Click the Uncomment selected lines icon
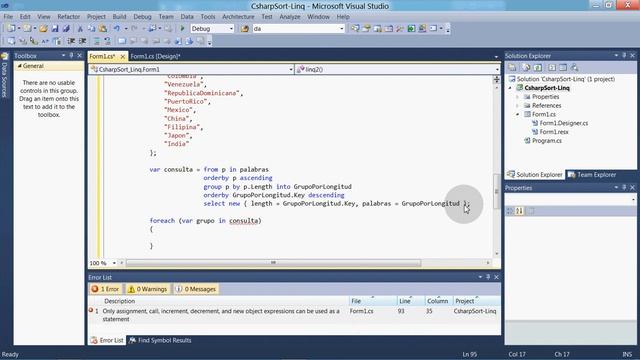640x360 pixels. [107, 41]
